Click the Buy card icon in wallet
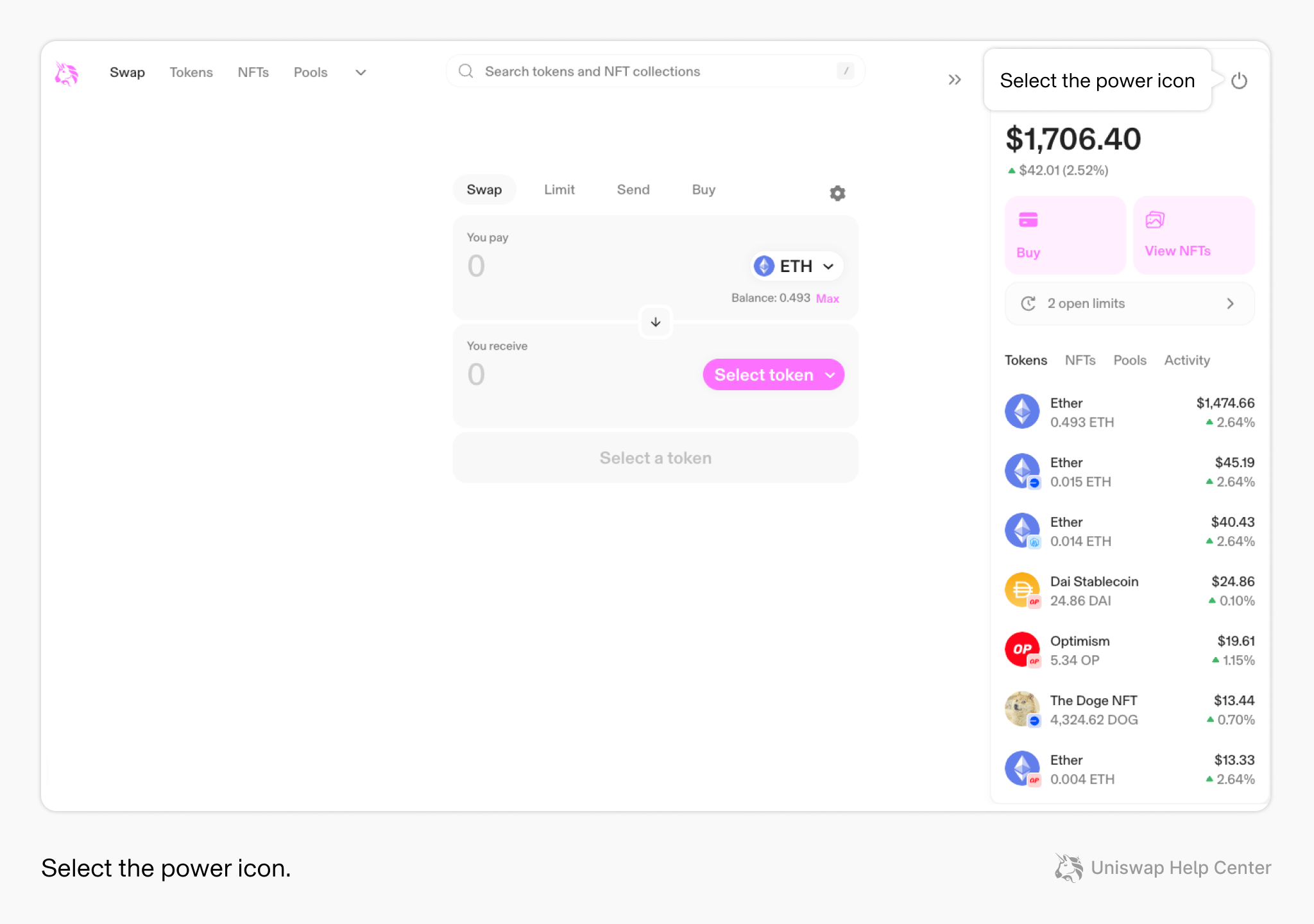 tap(1028, 220)
